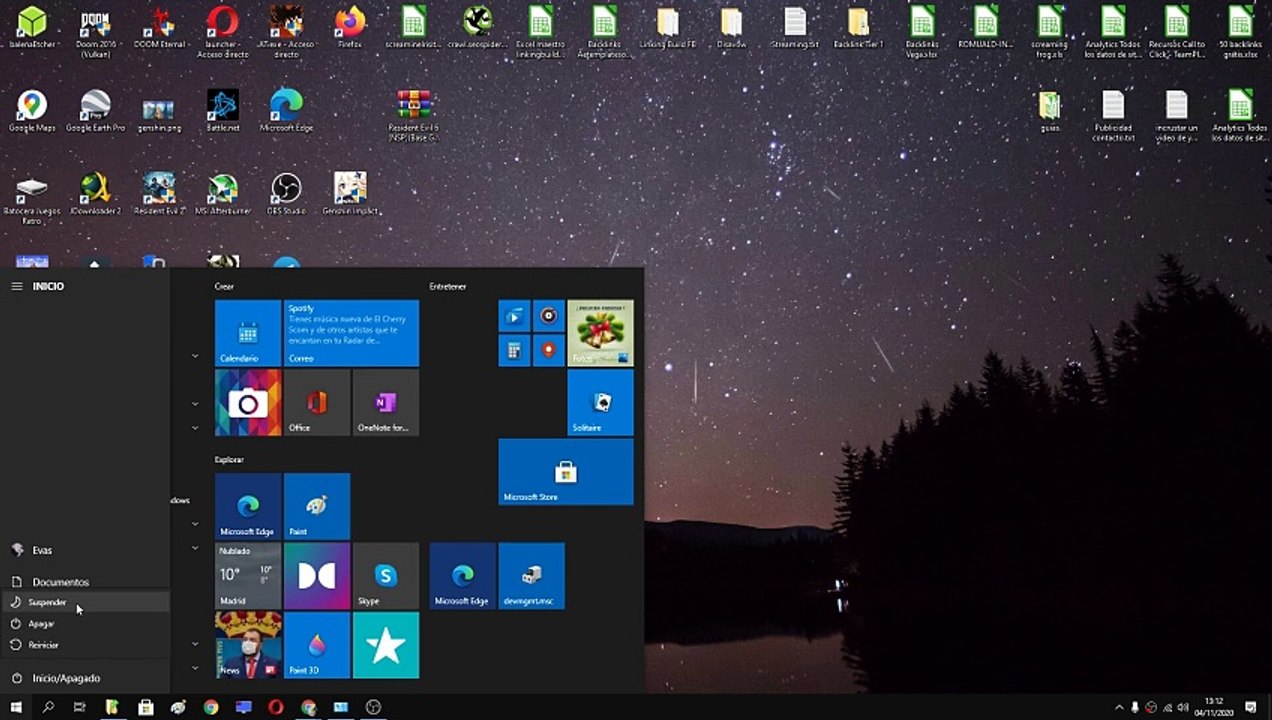
Task: Select the Resident Evil 6 archive file
Action: point(414,114)
